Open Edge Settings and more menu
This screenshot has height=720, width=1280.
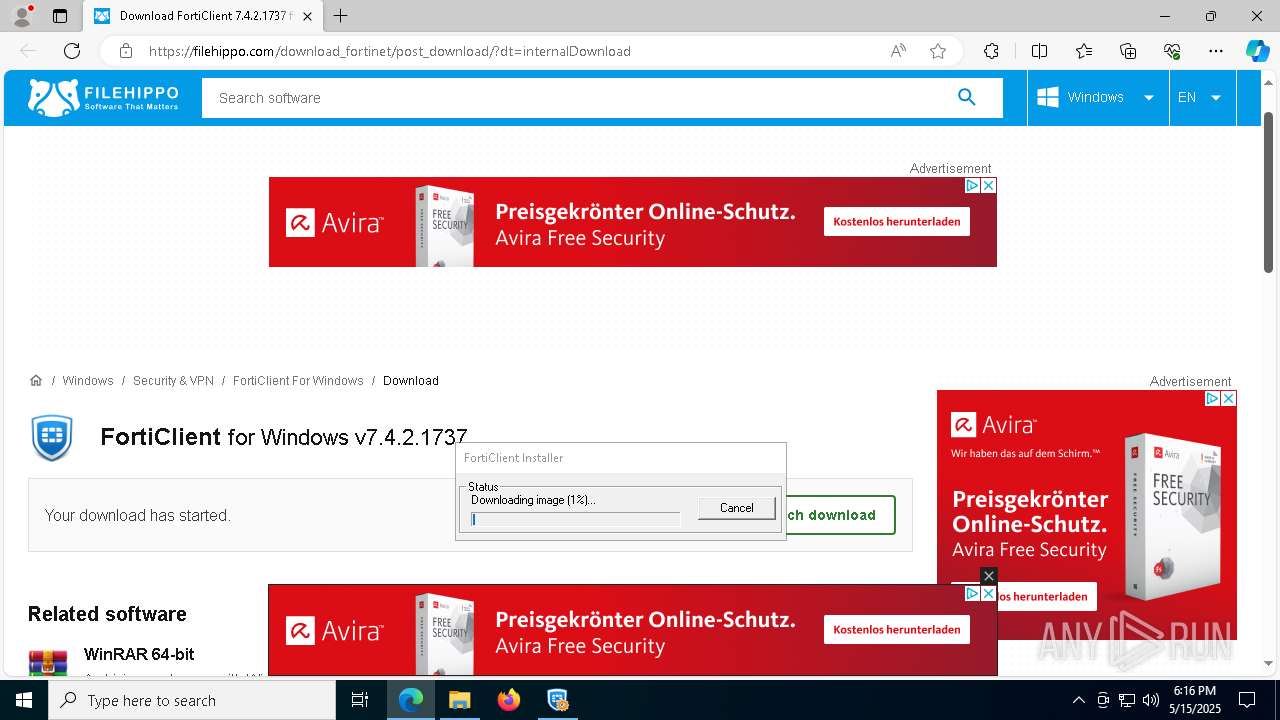pyautogui.click(x=1216, y=51)
